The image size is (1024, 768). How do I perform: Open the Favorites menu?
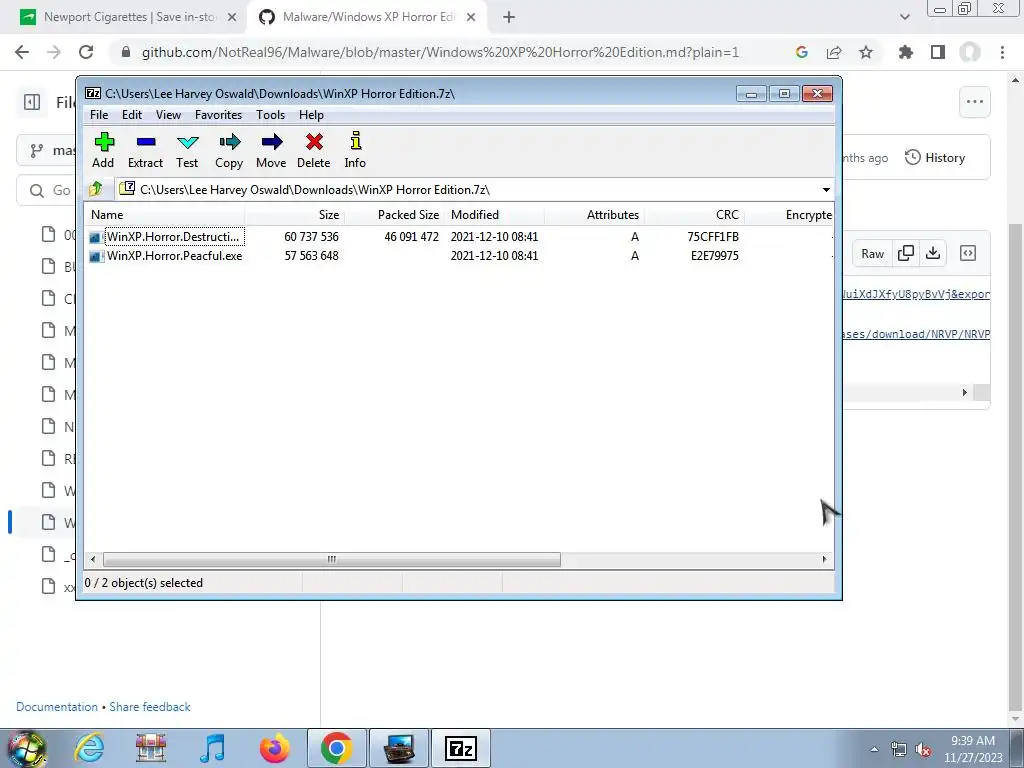[218, 115]
